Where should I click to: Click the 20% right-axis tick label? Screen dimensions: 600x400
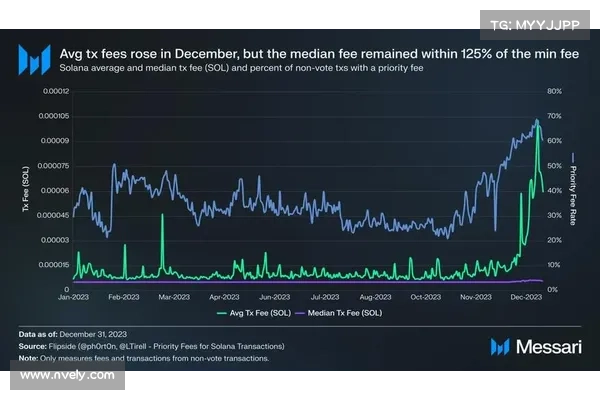554,240
